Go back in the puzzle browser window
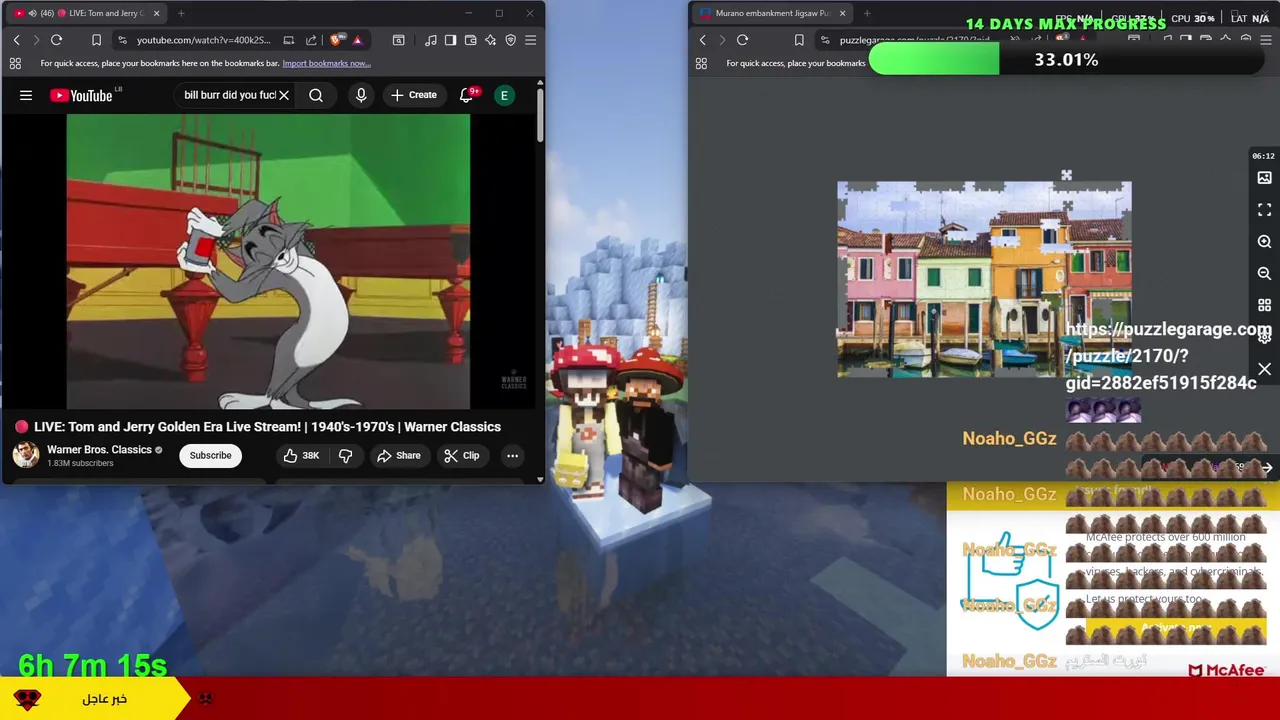The height and width of the screenshot is (720, 1280). coord(702,40)
